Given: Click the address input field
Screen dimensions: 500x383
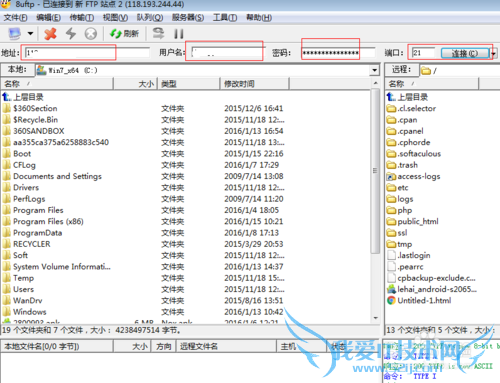Looking at the screenshot, I should (x=87, y=53).
